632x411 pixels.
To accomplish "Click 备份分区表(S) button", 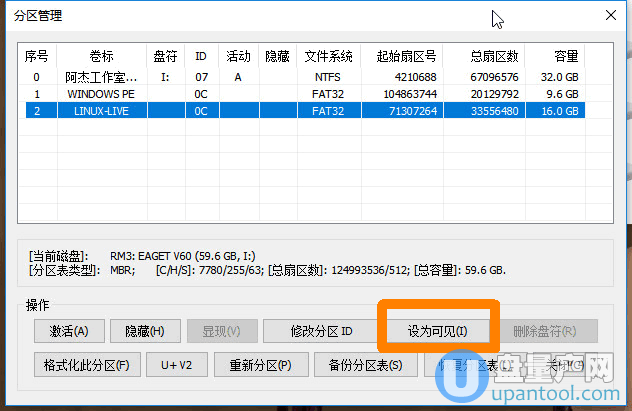I will [x=358, y=364].
